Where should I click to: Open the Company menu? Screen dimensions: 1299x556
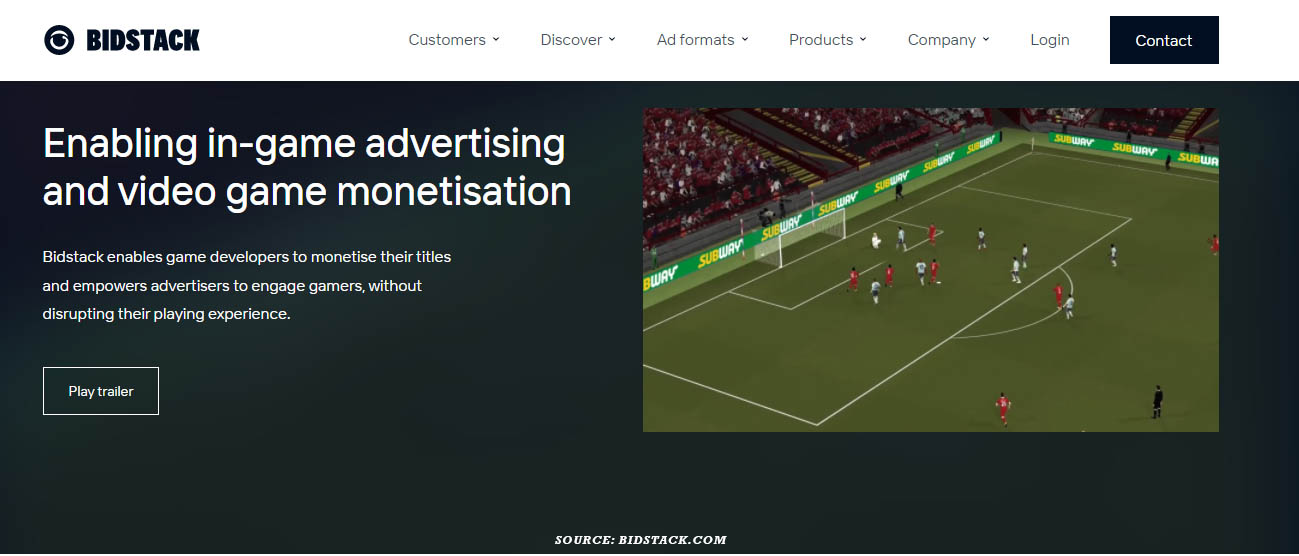point(942,40)
